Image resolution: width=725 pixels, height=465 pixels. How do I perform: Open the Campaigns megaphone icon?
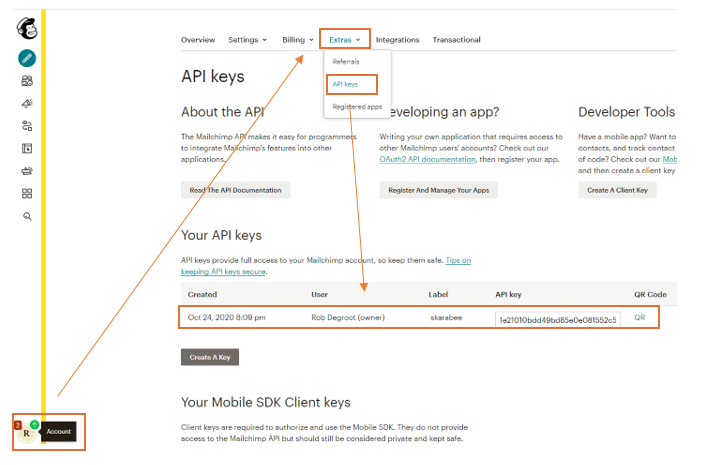point(27,104)
